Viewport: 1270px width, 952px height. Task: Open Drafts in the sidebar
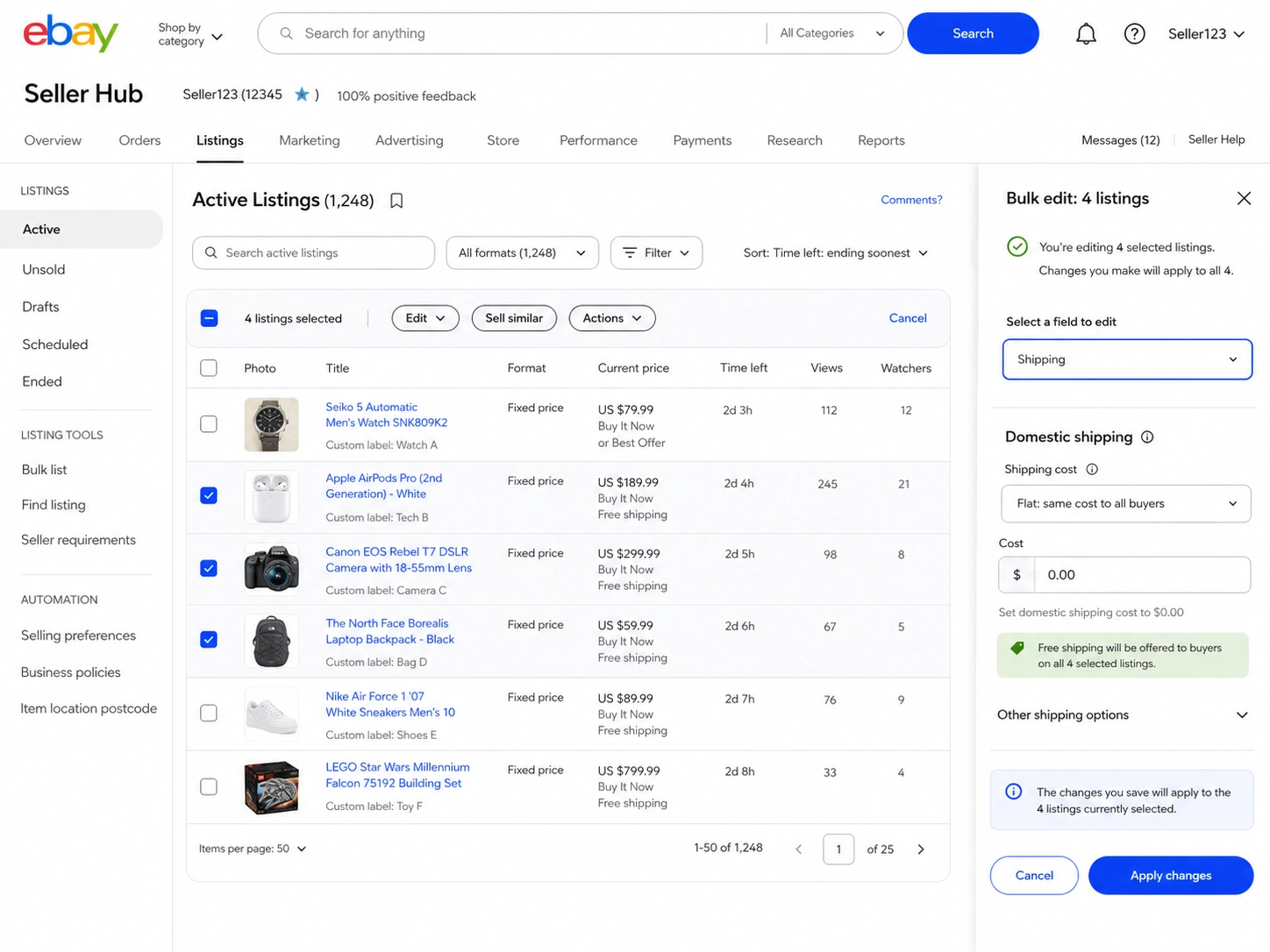coord(40,307)
